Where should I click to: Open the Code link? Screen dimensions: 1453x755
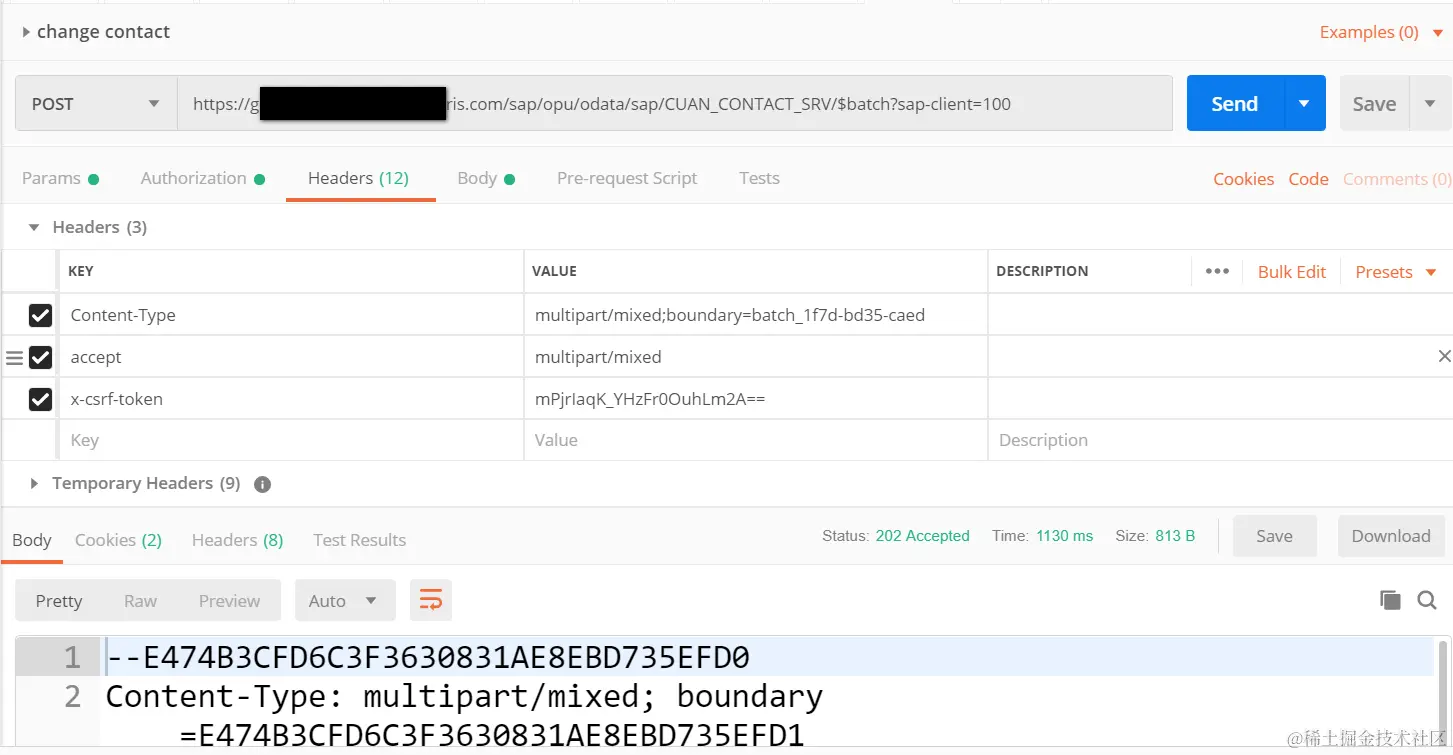click(1308, 180)
